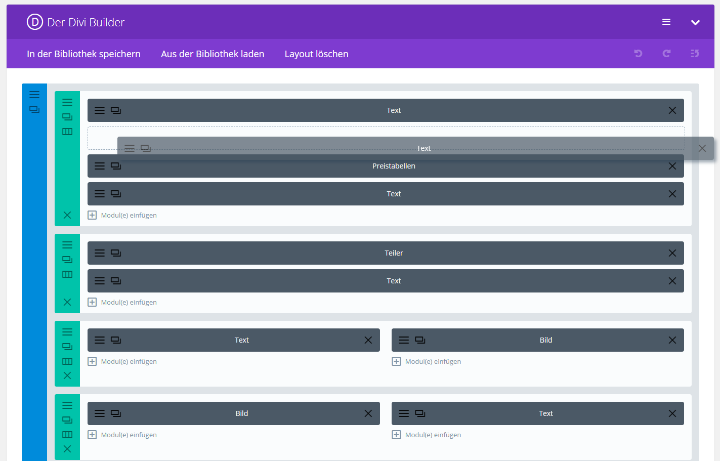Image resolution: width=720 pixels, height=461 pixels.
Task: Open blue section settings icon
Action: coord(34,95)
